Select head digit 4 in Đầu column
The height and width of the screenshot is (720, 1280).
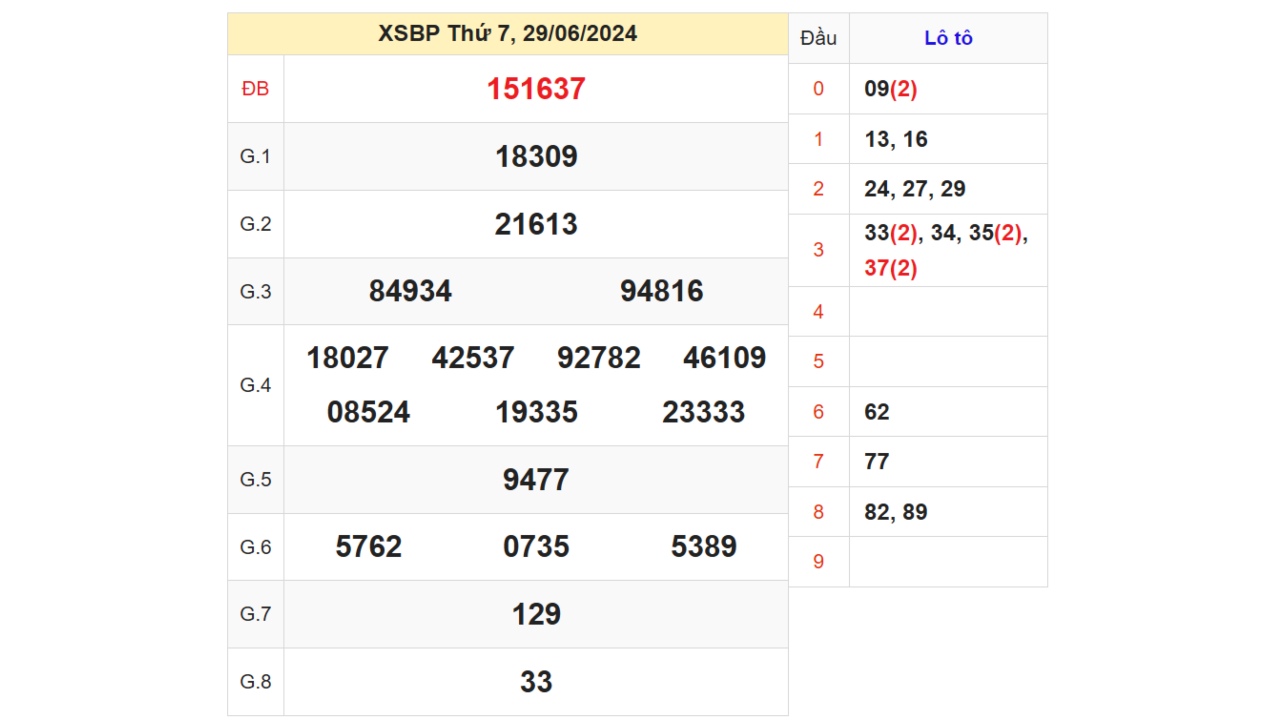(x=818, y=312)
